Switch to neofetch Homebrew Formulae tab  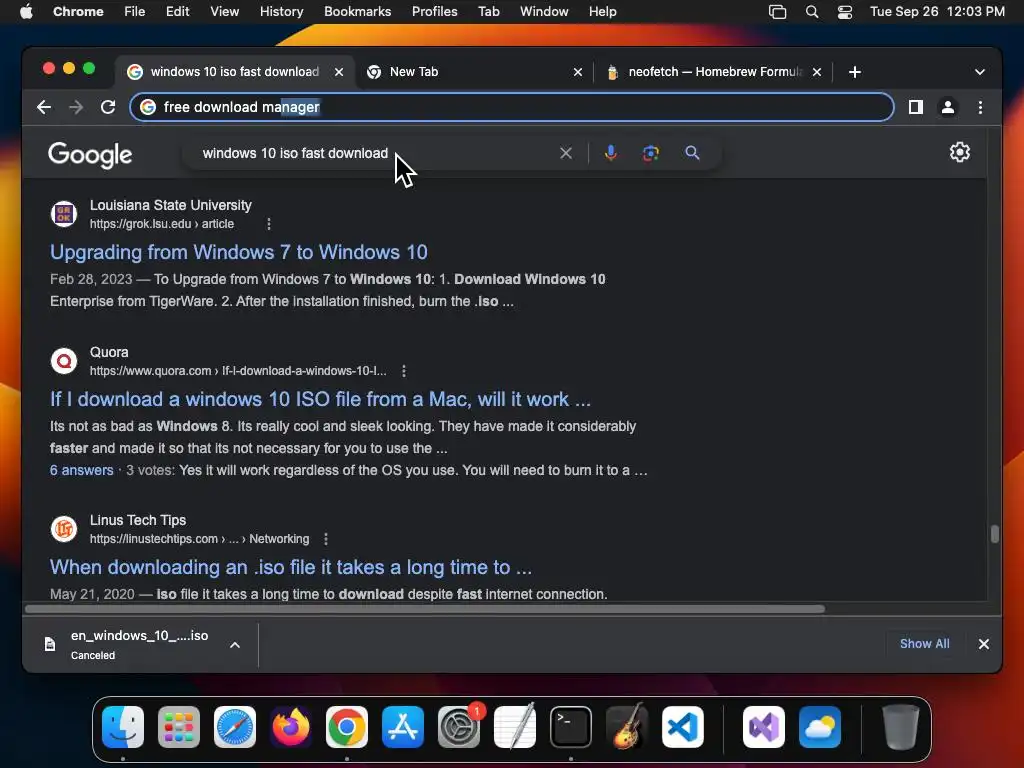point(714,72)
